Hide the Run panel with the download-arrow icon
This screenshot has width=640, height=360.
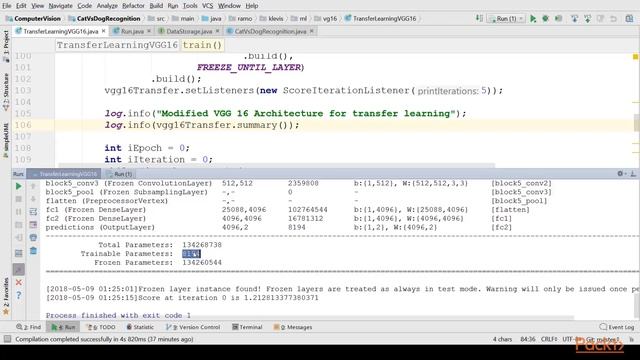tap(633, 174)
